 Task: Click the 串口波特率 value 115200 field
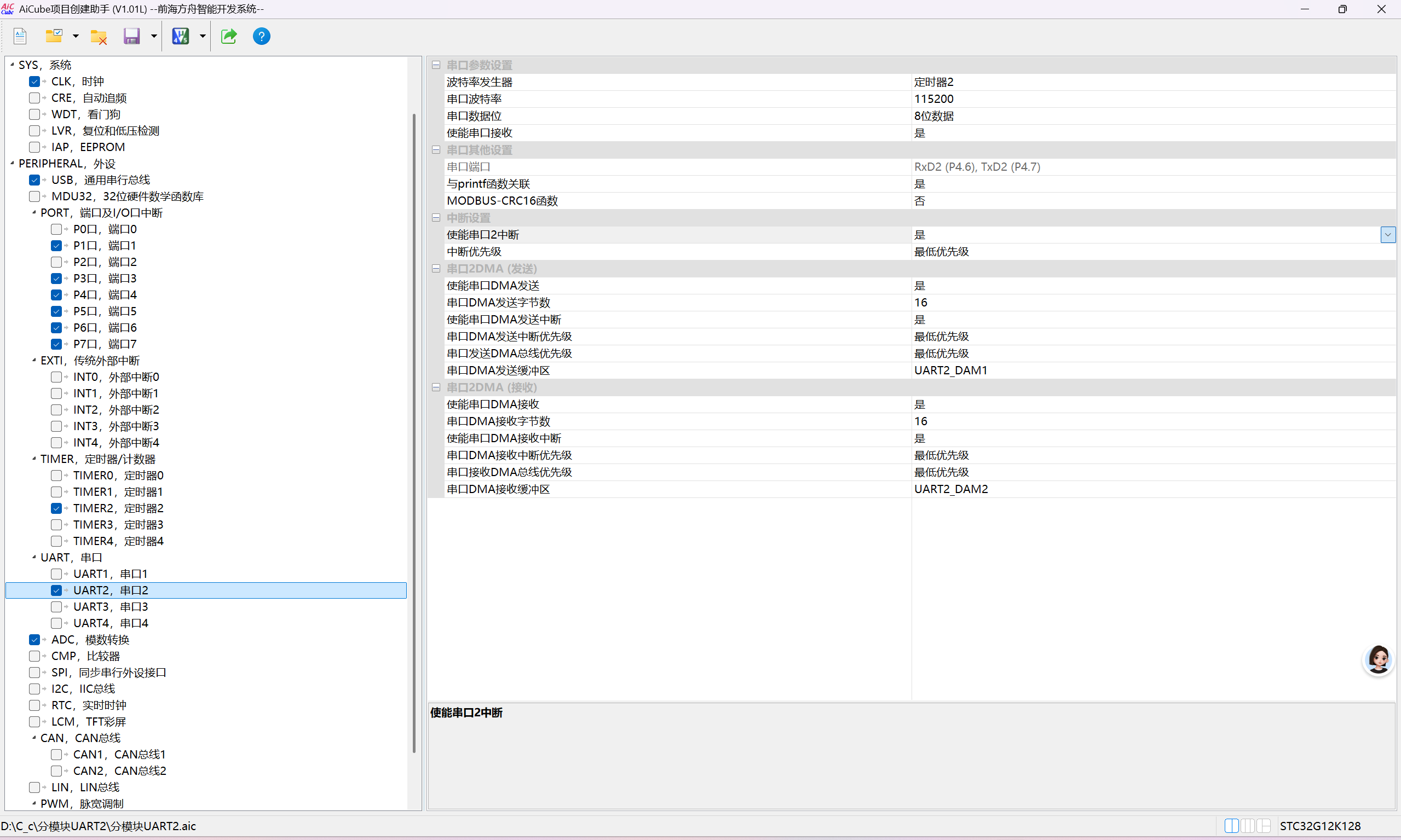point(934,99)
